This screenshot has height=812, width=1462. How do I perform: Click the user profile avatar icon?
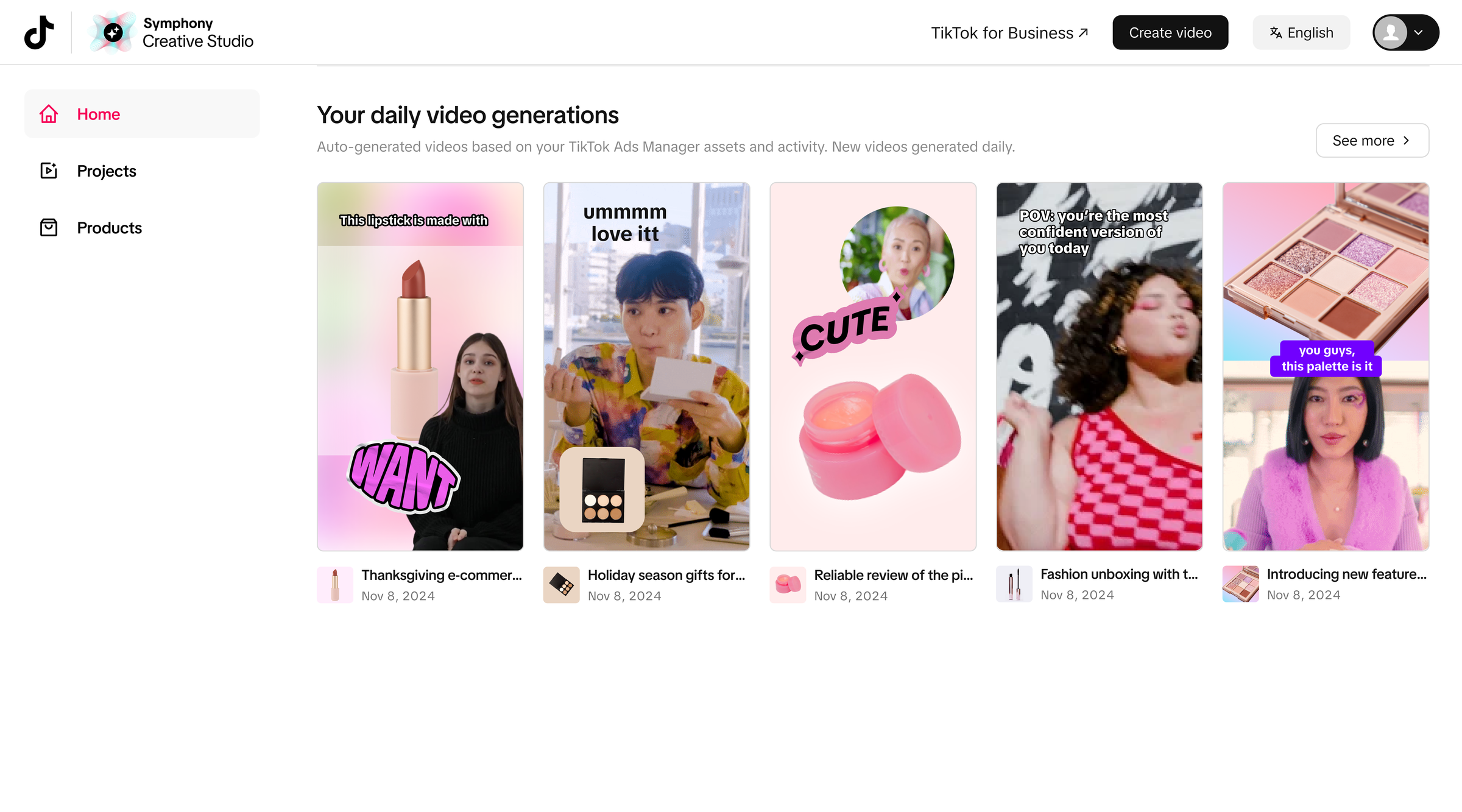point(1393,33)
